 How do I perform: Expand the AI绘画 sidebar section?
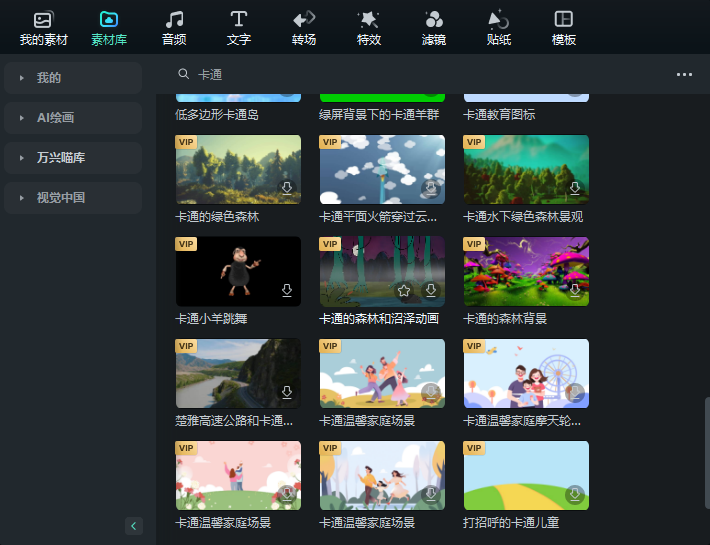(72, 118)
